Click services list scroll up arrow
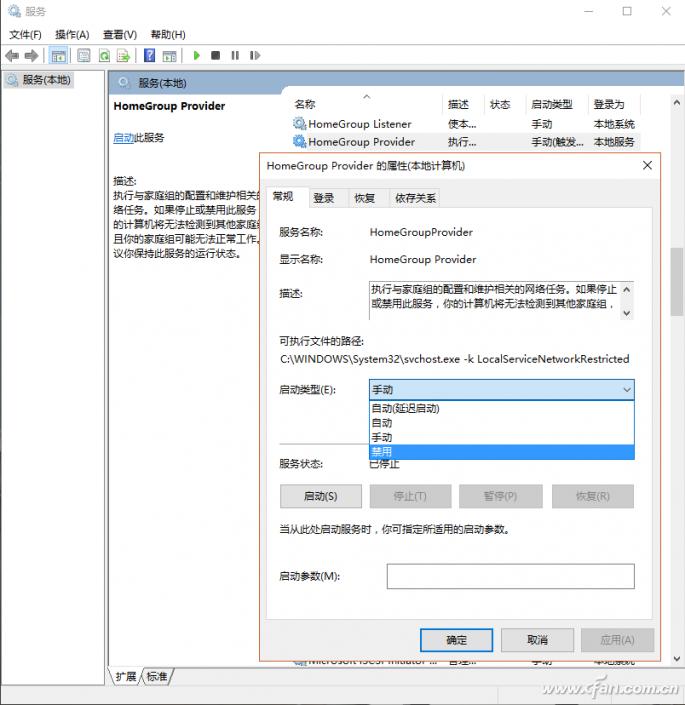 pyautogui.click(x=676, y=103)
